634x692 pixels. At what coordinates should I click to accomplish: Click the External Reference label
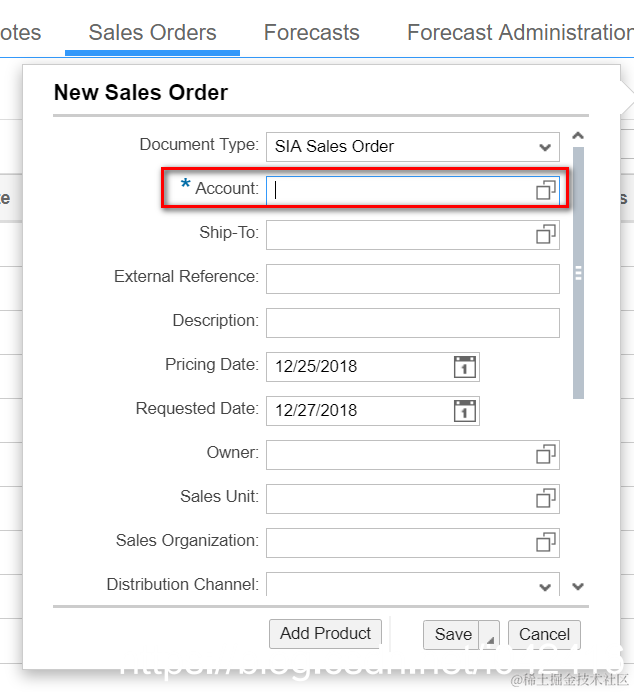[x=186, y=276]
